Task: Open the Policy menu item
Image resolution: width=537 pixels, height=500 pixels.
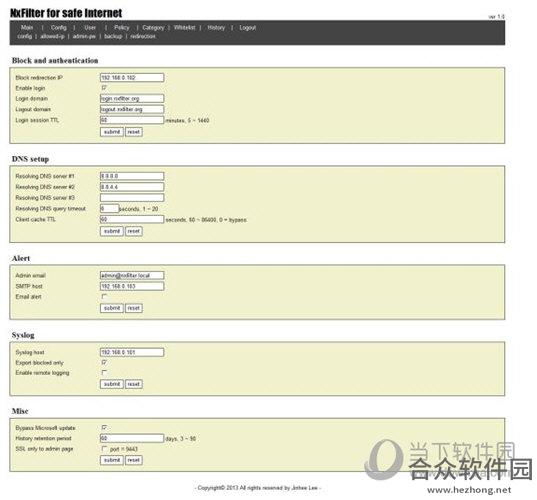Action: (x=122, y=27)
